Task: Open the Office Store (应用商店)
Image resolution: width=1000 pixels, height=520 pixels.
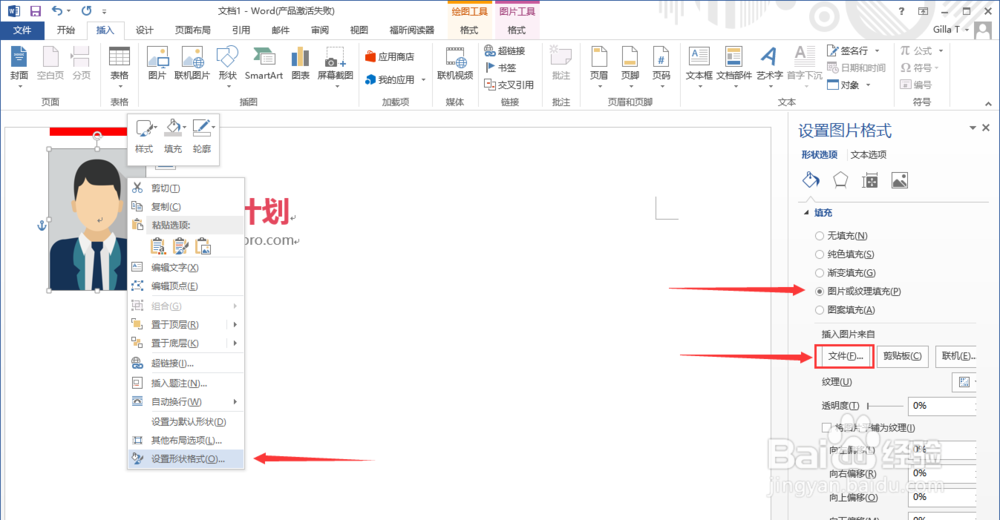Action: (x=390, y=57)
